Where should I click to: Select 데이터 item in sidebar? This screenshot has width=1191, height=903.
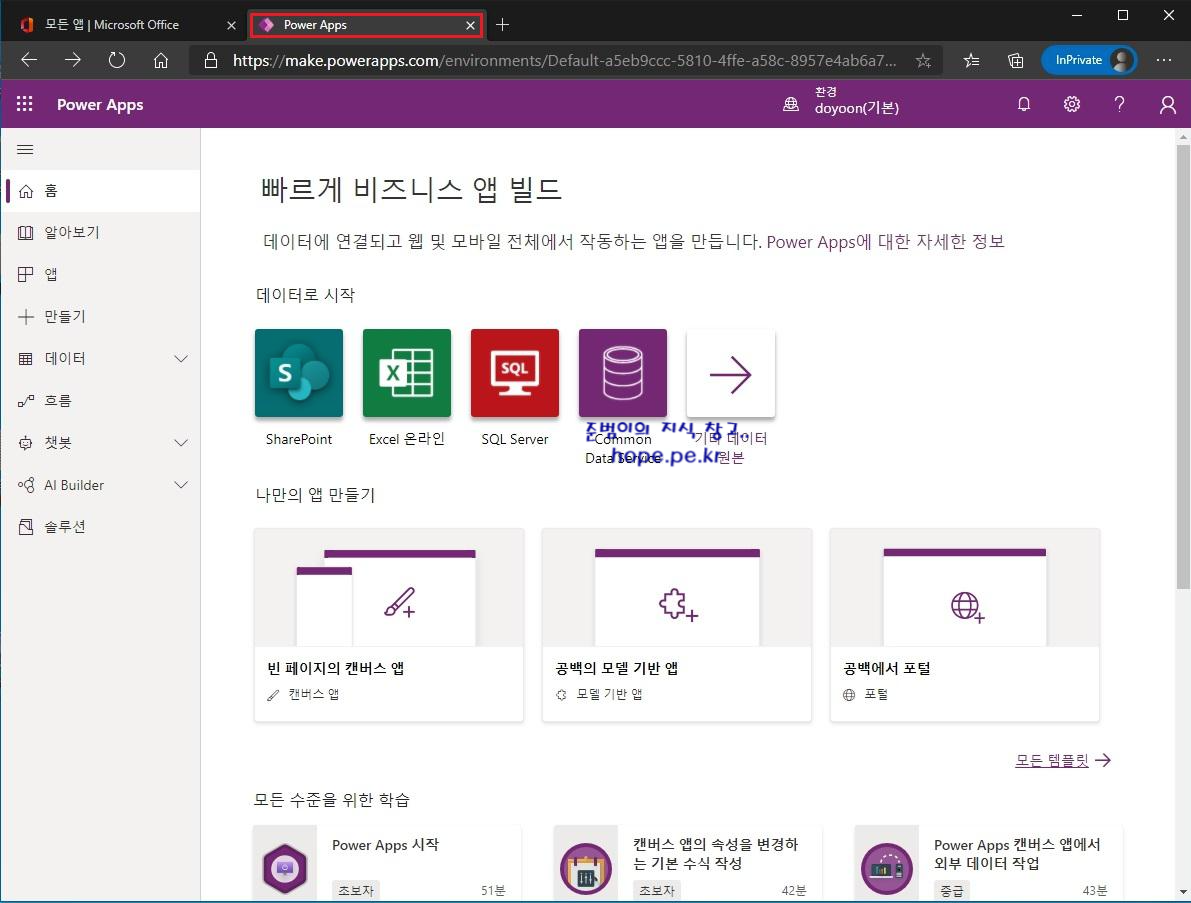click(65, 358)
